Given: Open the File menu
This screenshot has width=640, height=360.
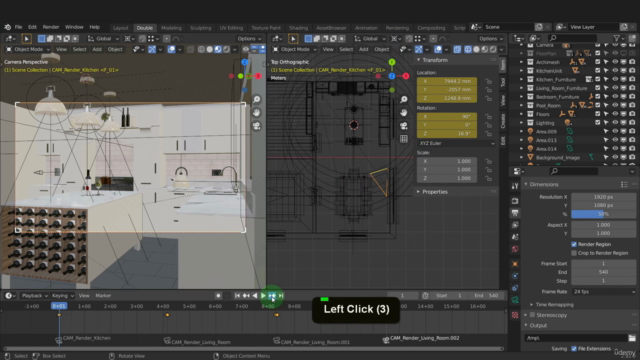Looking at the screenshot, I should 18,27.
